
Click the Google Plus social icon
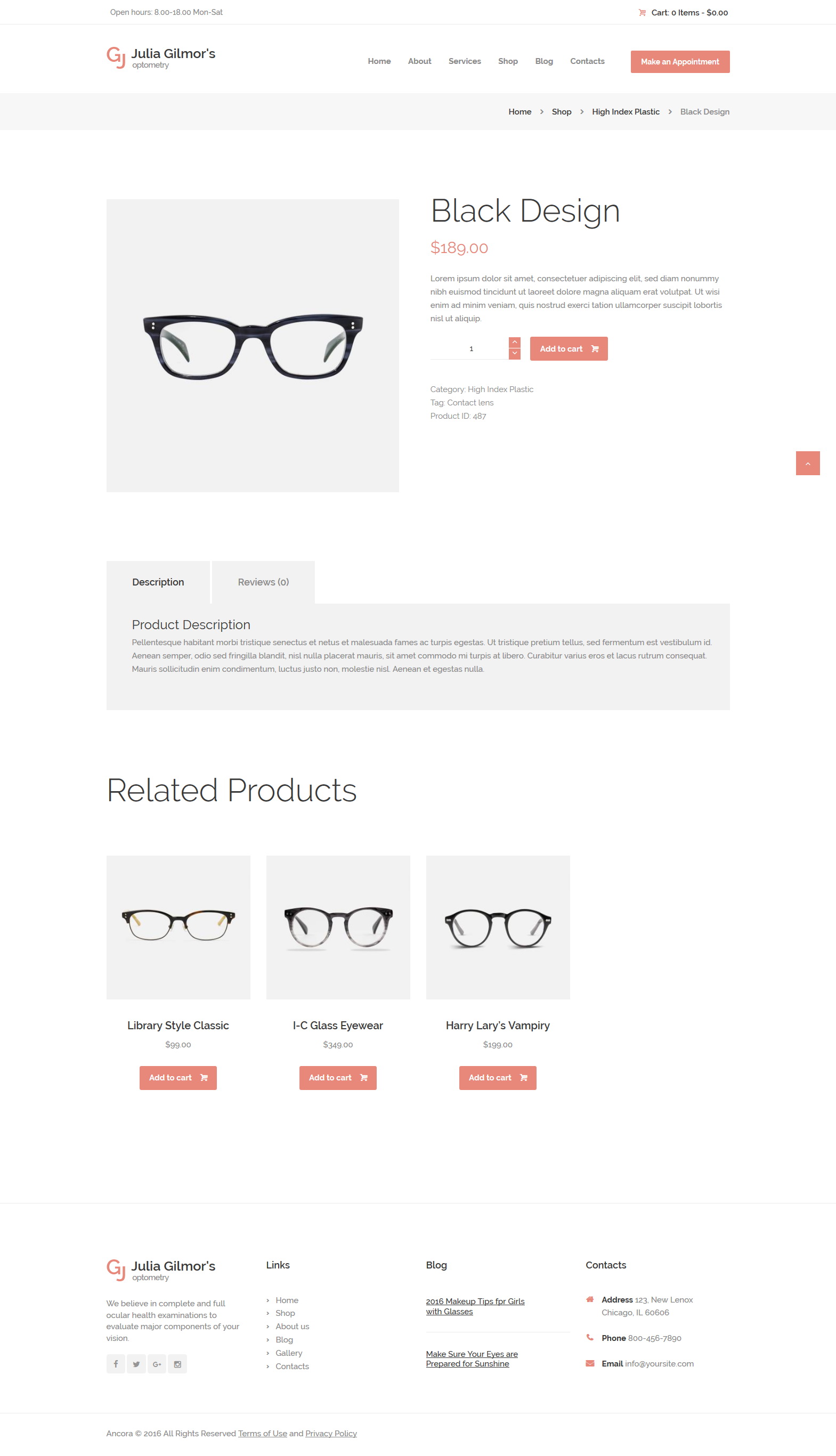tap(157, 1363)
